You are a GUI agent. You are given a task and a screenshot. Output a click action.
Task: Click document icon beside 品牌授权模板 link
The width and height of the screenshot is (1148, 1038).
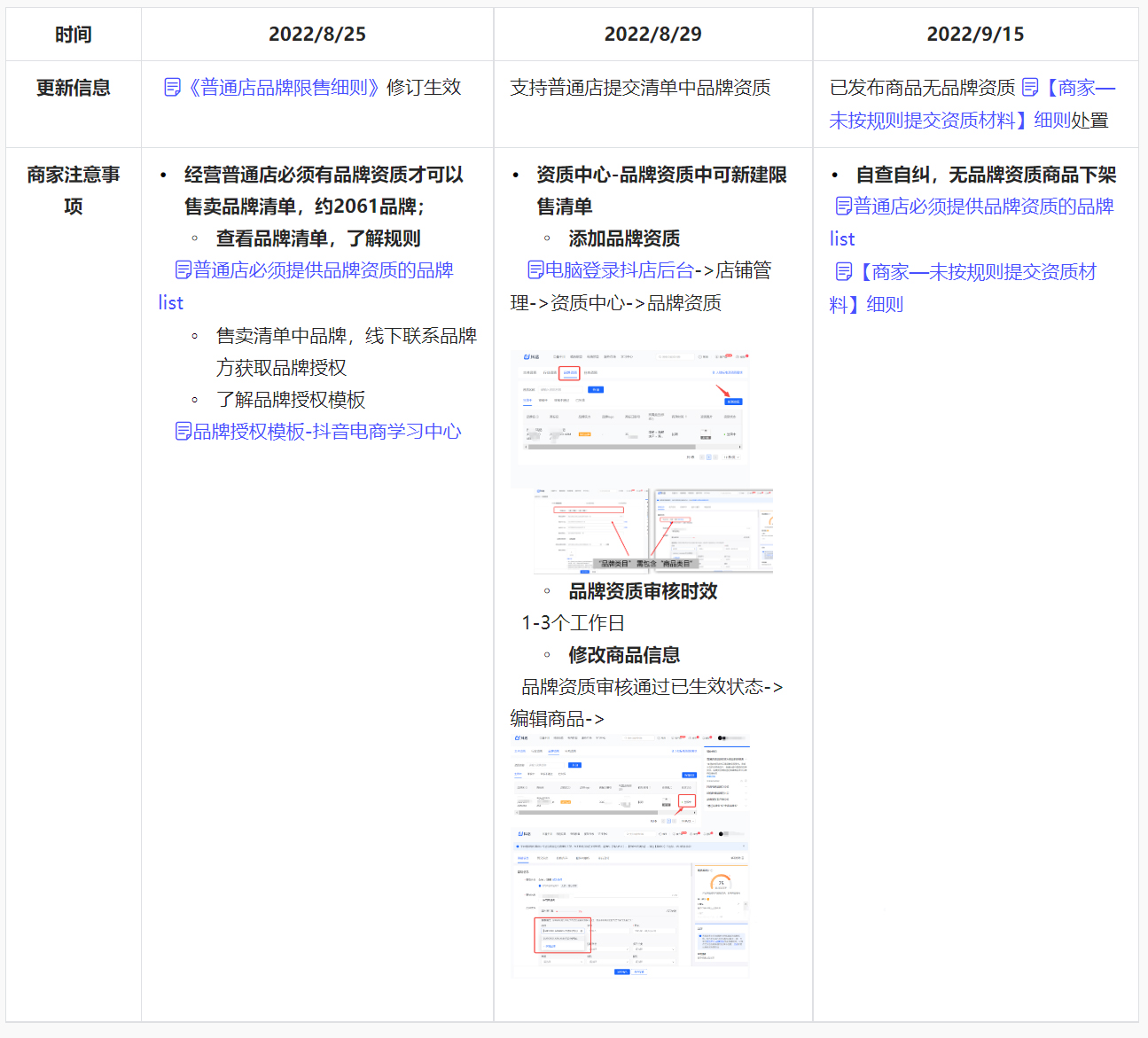182,433
